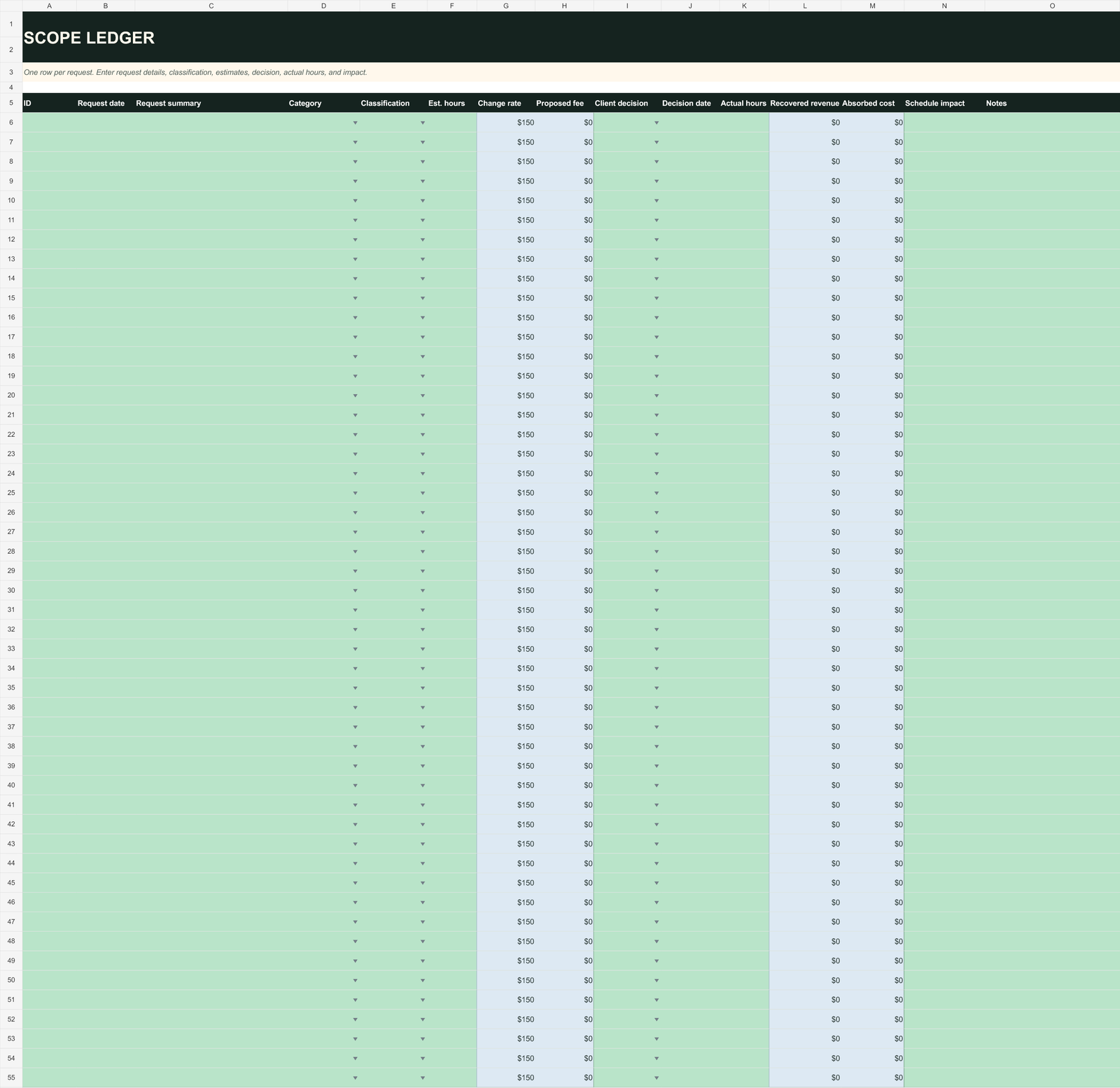
Task: Open the Classification dropdown in row 27
Action: point(422,532)
